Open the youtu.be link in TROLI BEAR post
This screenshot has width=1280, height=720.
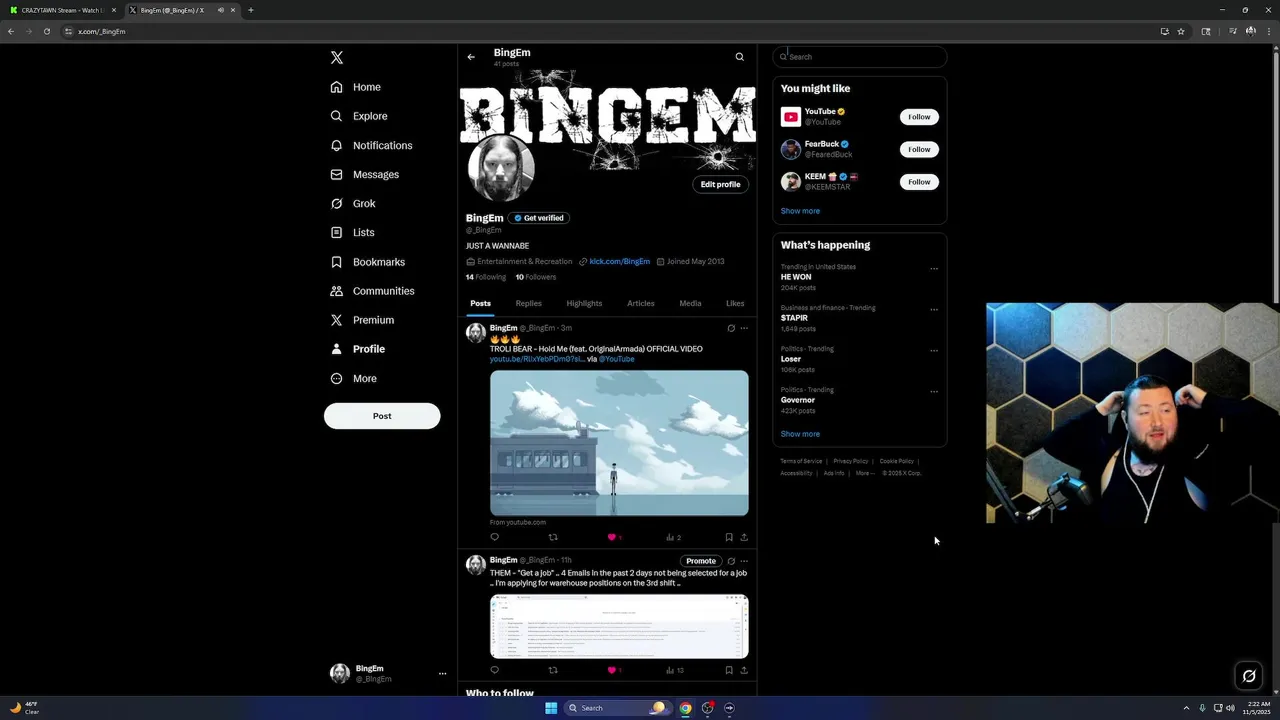[x=537, y=359]
